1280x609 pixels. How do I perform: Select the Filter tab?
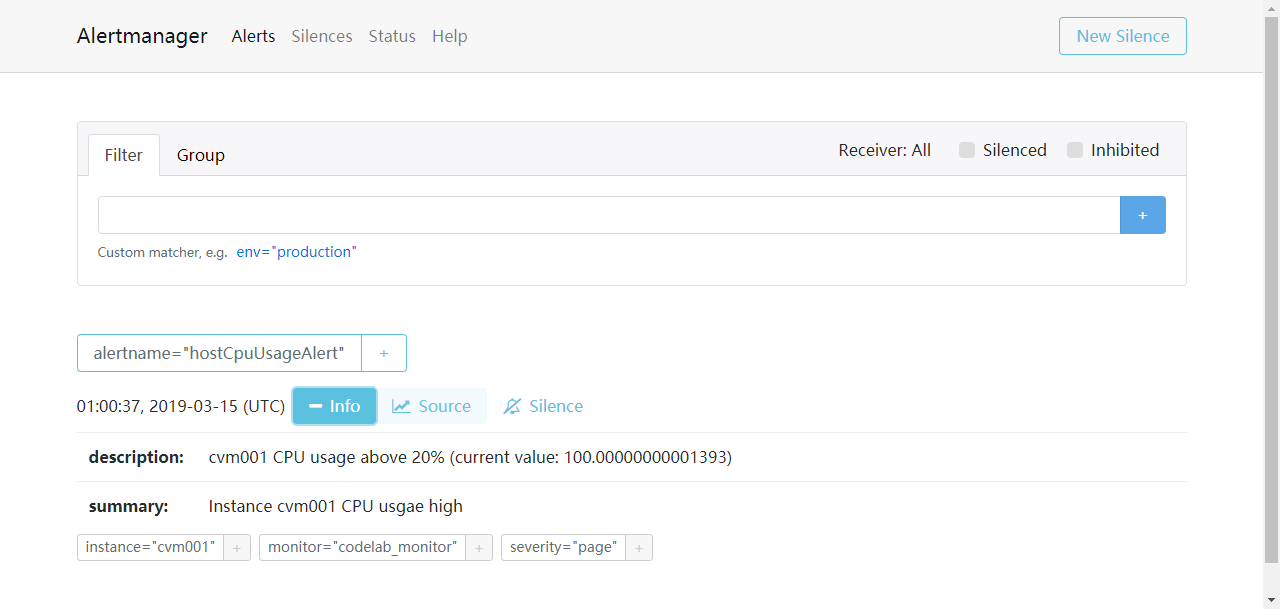click(x=123, y=154)
